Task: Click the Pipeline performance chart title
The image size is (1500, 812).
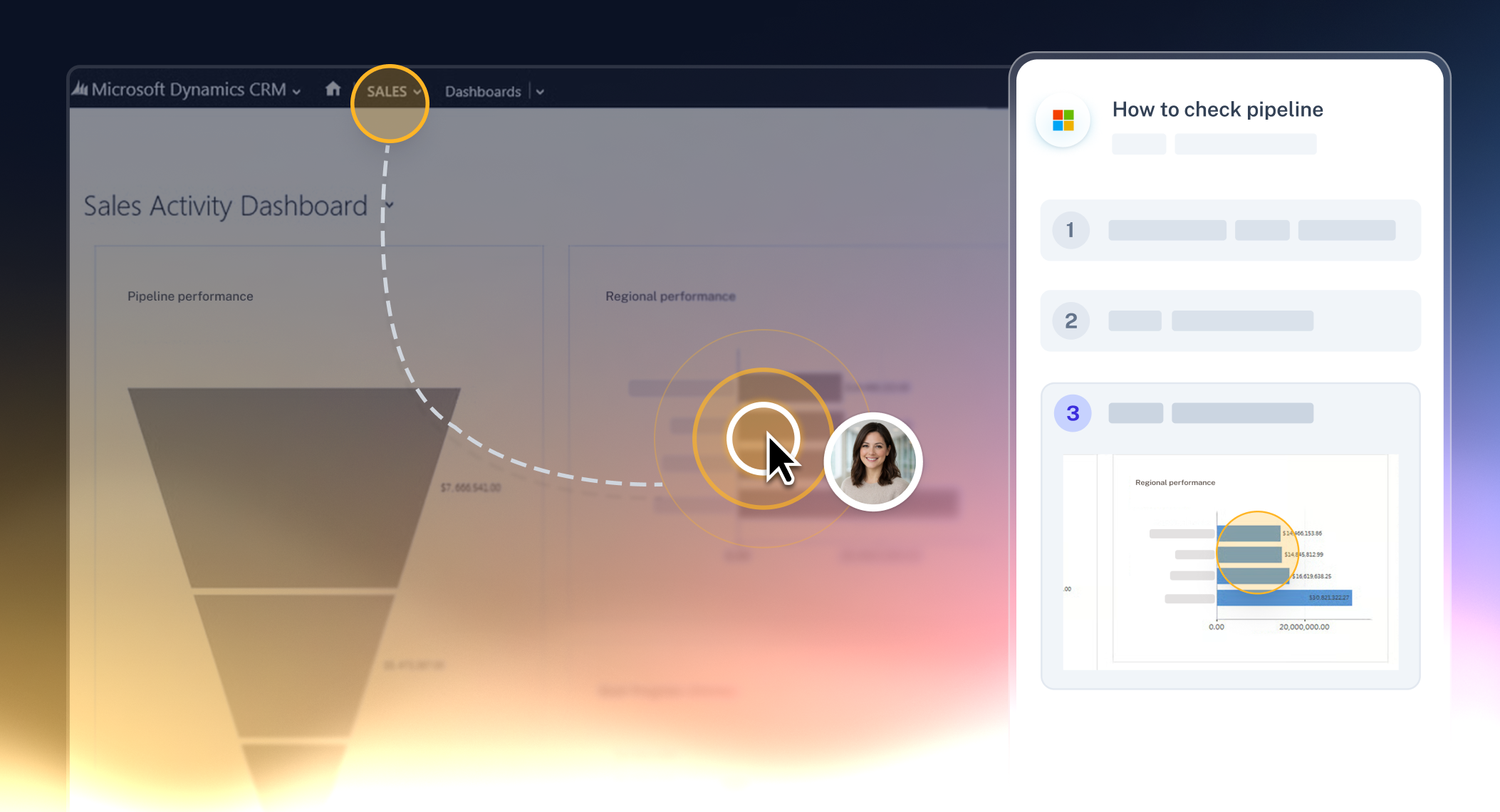Action: coord(190,296)
